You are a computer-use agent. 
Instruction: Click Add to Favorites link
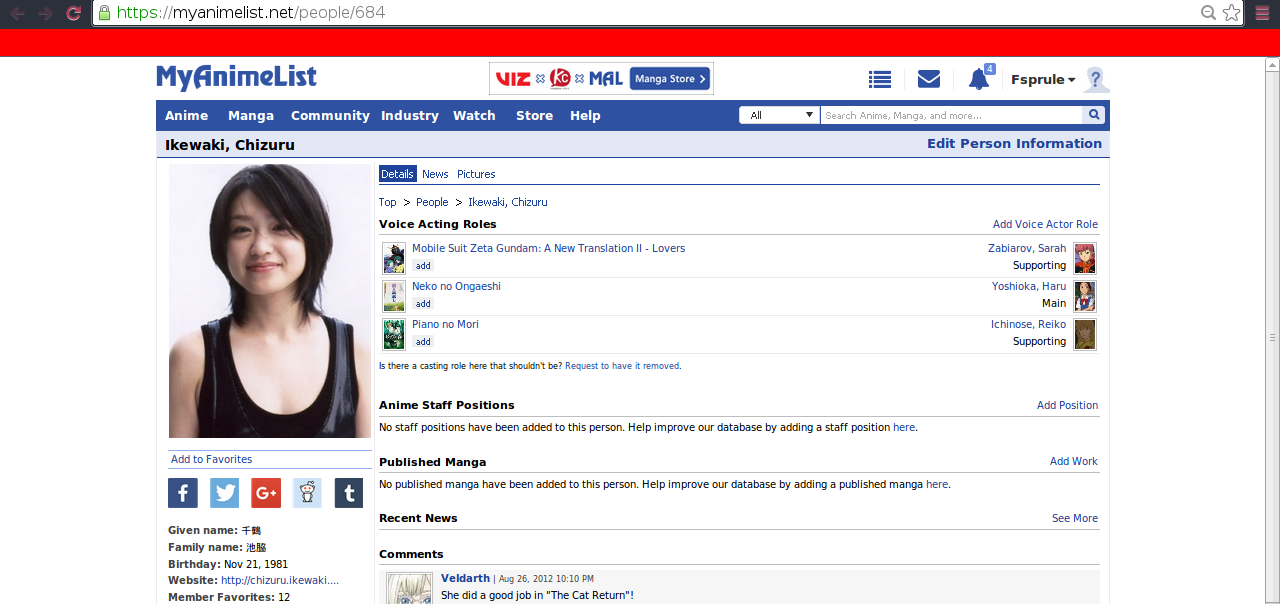[x=211, y=459]
